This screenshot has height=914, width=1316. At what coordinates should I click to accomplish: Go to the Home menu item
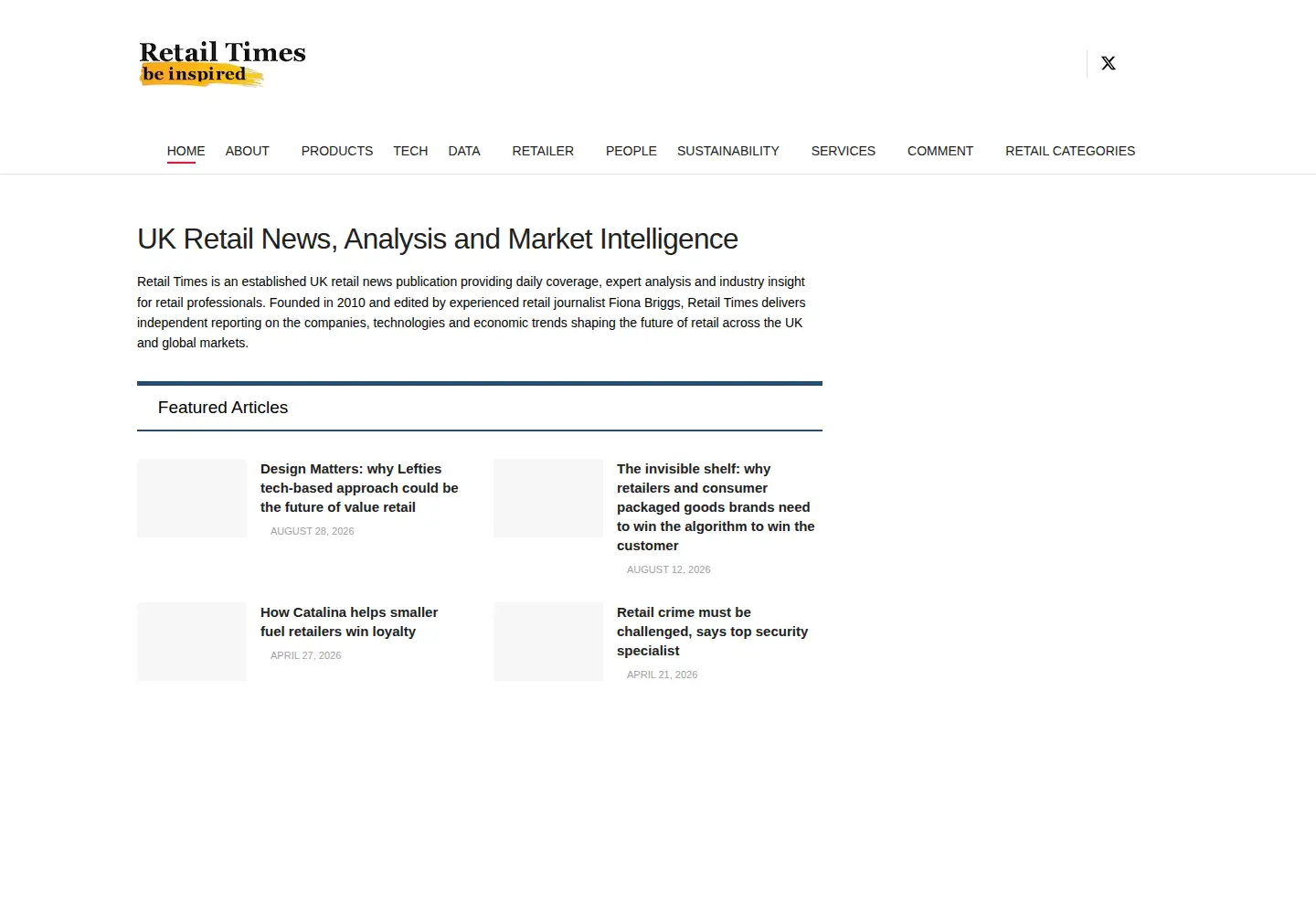186,151
